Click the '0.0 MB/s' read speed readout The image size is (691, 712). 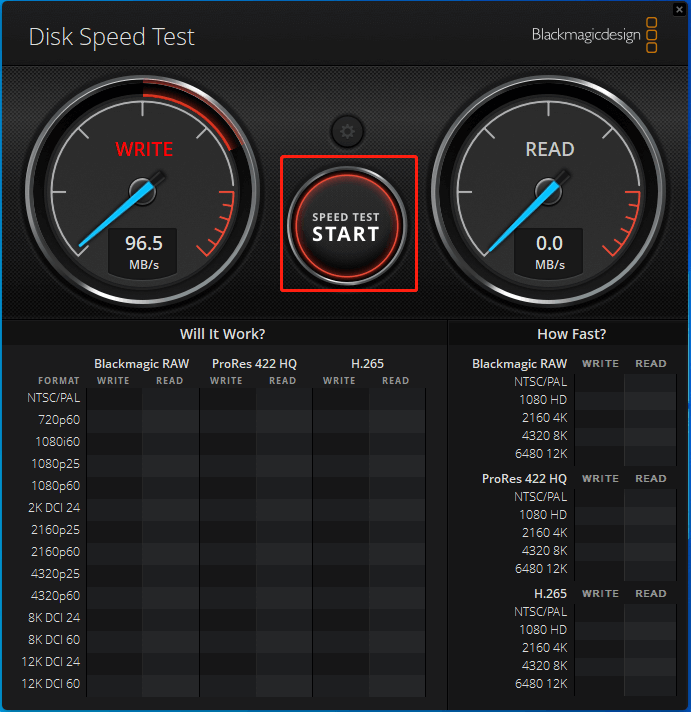(x=549, y=252)
